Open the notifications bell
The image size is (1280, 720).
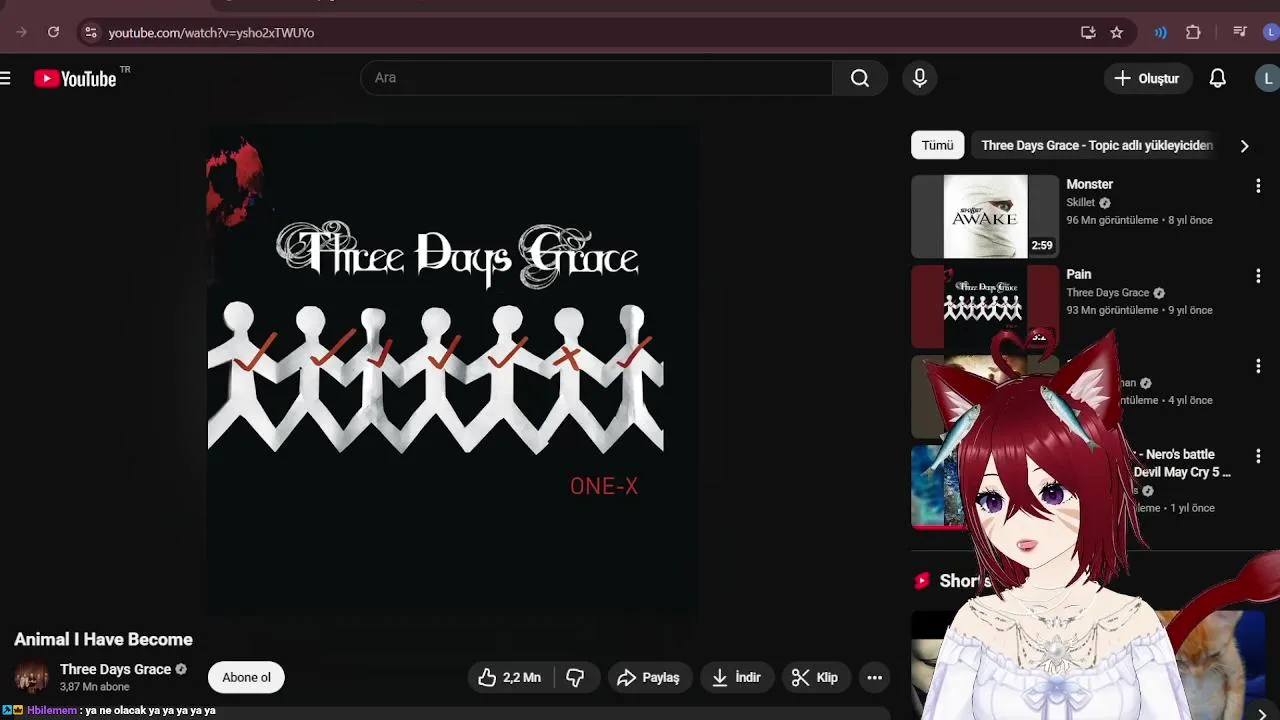point(1218,78)
